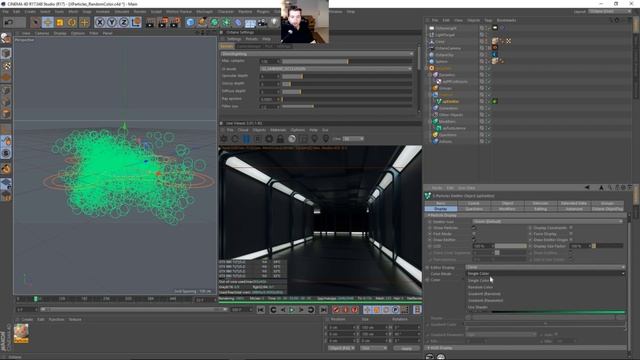Image resolution: width=640 pixels, height=360 pixels.
Task: Choose Random Color from dropdown list
Action: pos(480,287)
